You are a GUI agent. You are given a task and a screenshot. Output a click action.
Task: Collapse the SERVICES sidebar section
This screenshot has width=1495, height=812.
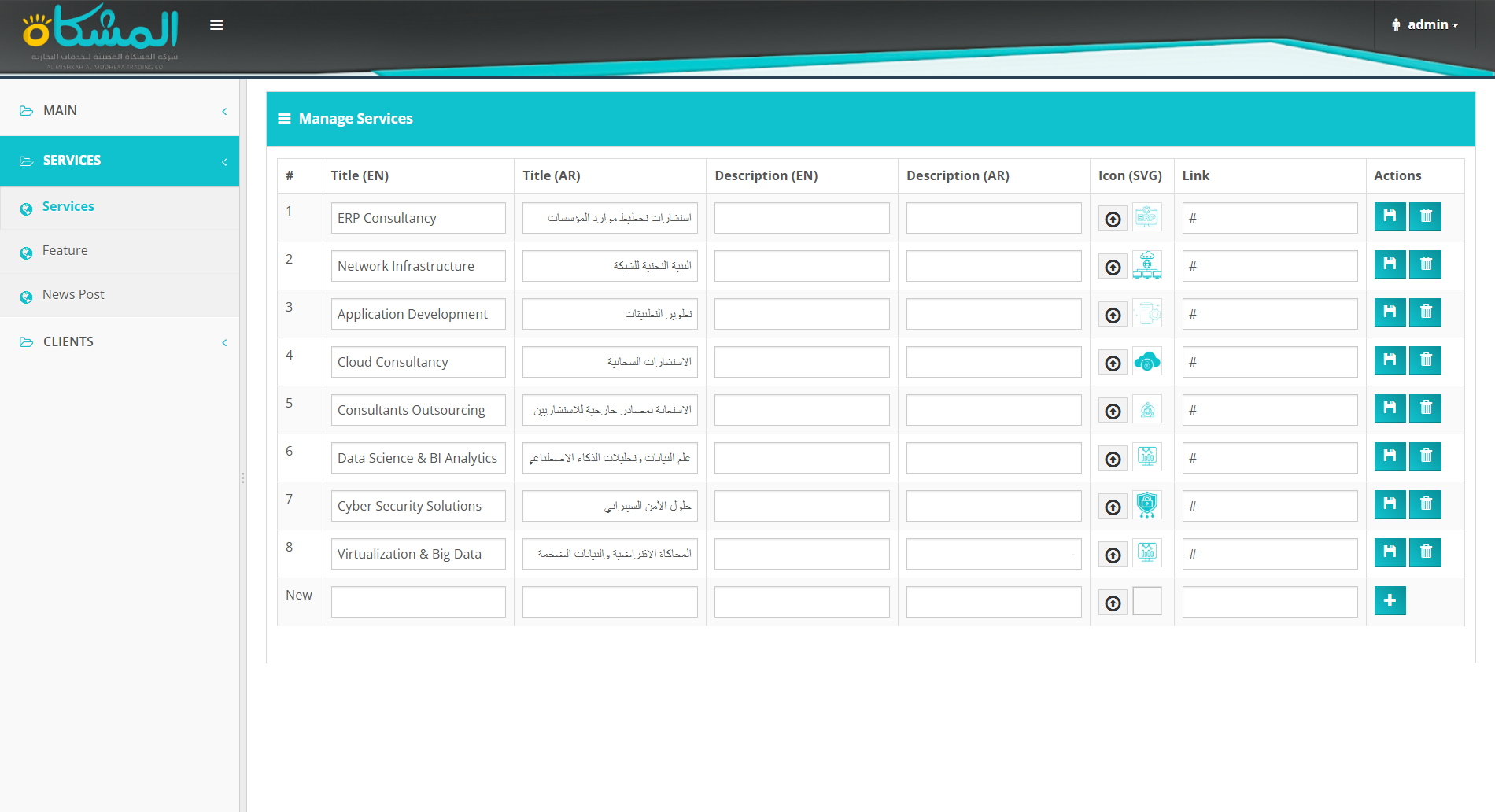(120, 161)
